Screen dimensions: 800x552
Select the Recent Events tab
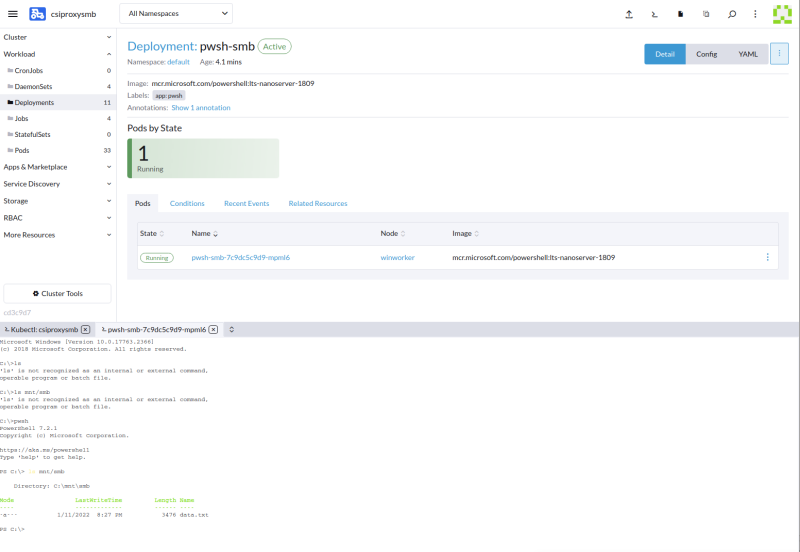click(246, 203)
